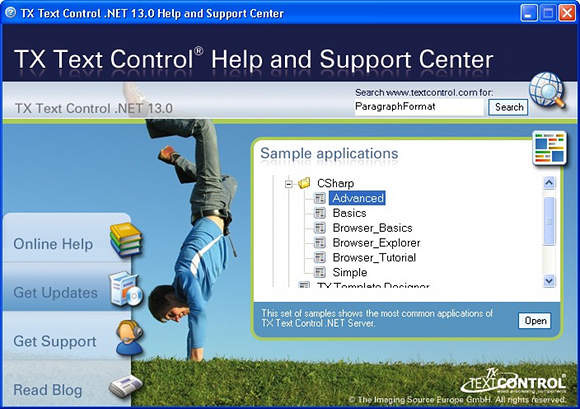Open the Get Support section

coord(55,341)
